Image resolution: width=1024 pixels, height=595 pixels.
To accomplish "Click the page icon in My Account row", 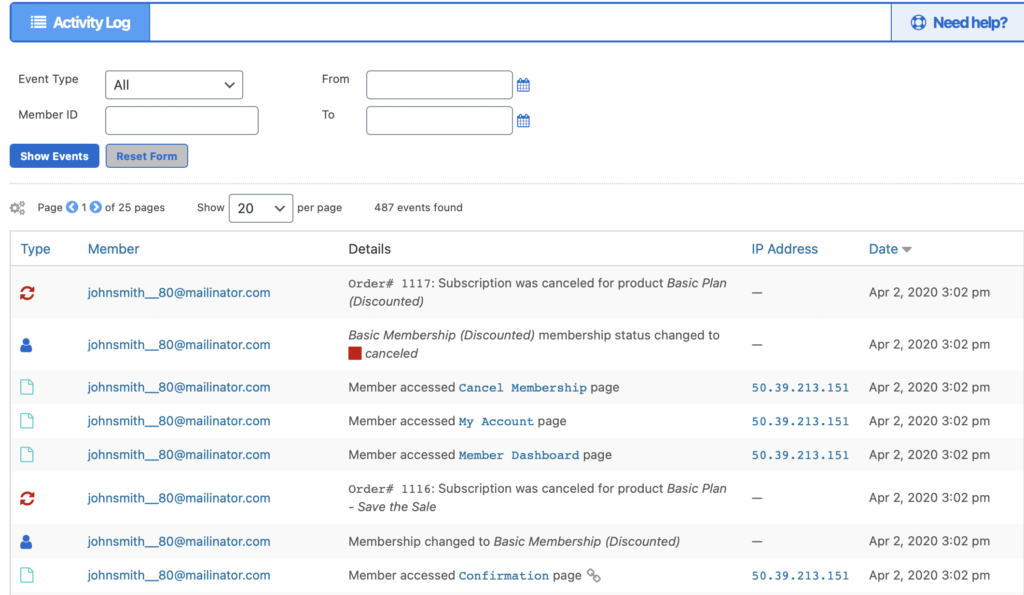I will 27,421.
